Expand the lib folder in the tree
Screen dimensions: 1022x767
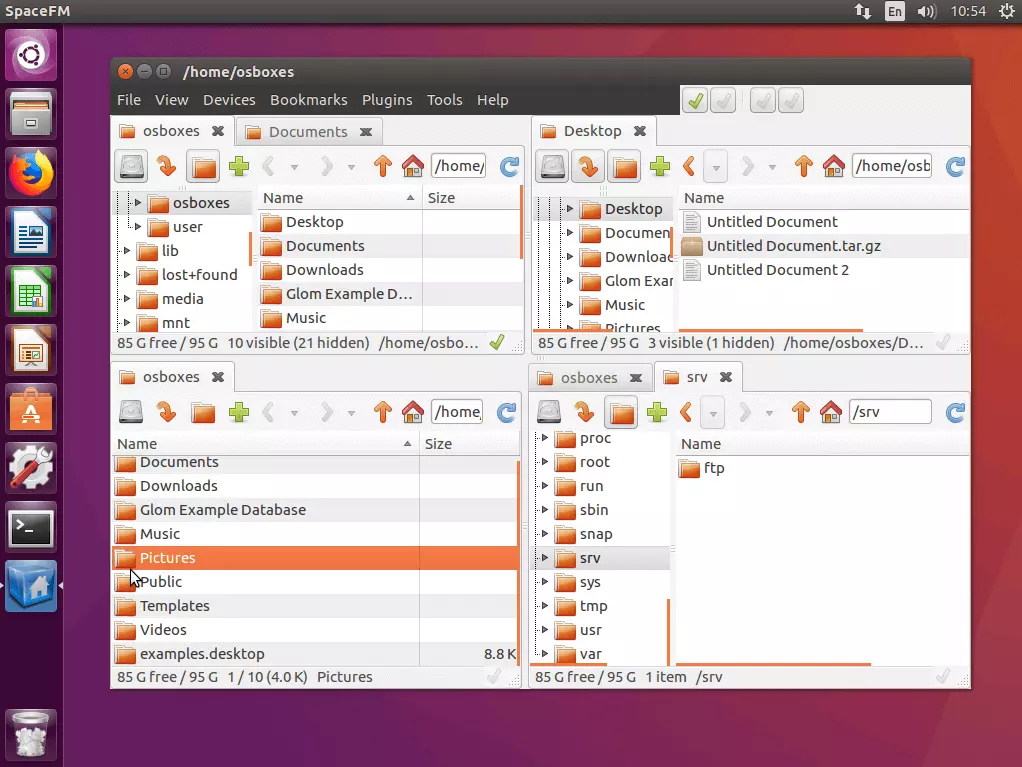coord(127,251)
